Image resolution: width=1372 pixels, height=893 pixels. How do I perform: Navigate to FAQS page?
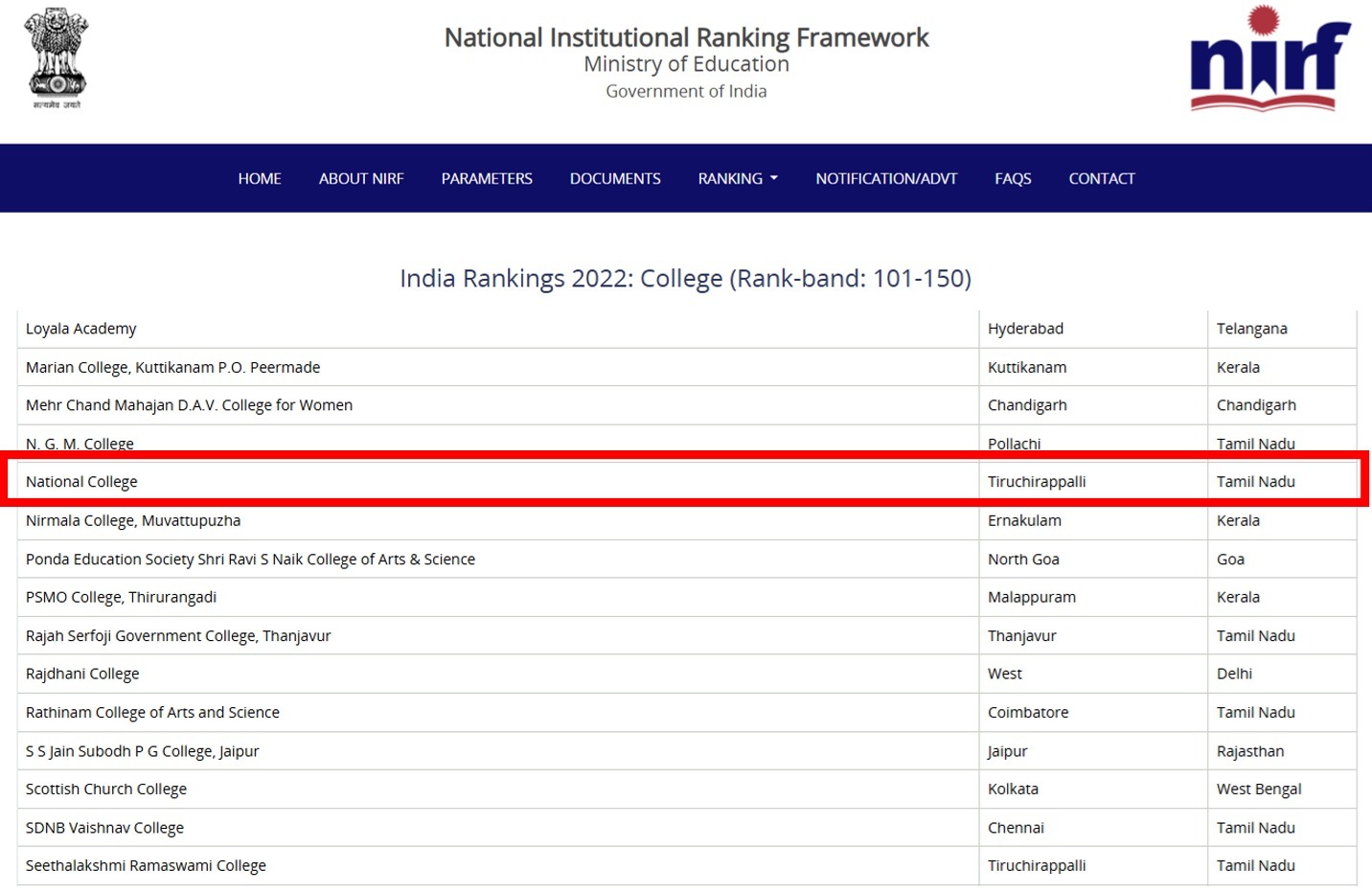[1013, 178]
